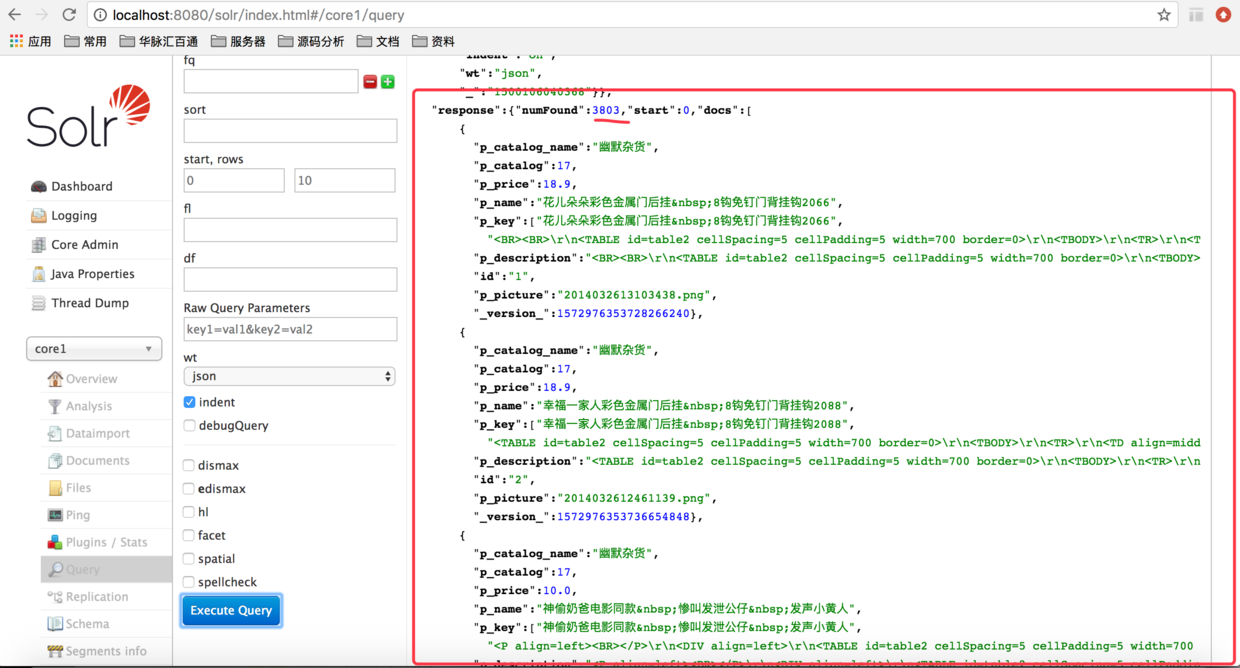Enable the spellcheck checkbox
Image resolution: width=1240 pixels, height=668 pixels.
coord(189,581)
